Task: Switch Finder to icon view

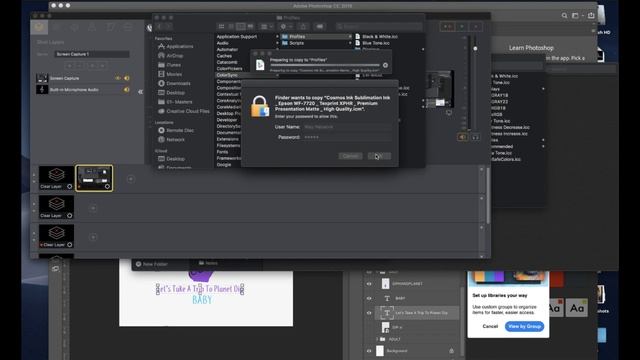Action: [x=222, y=27]
